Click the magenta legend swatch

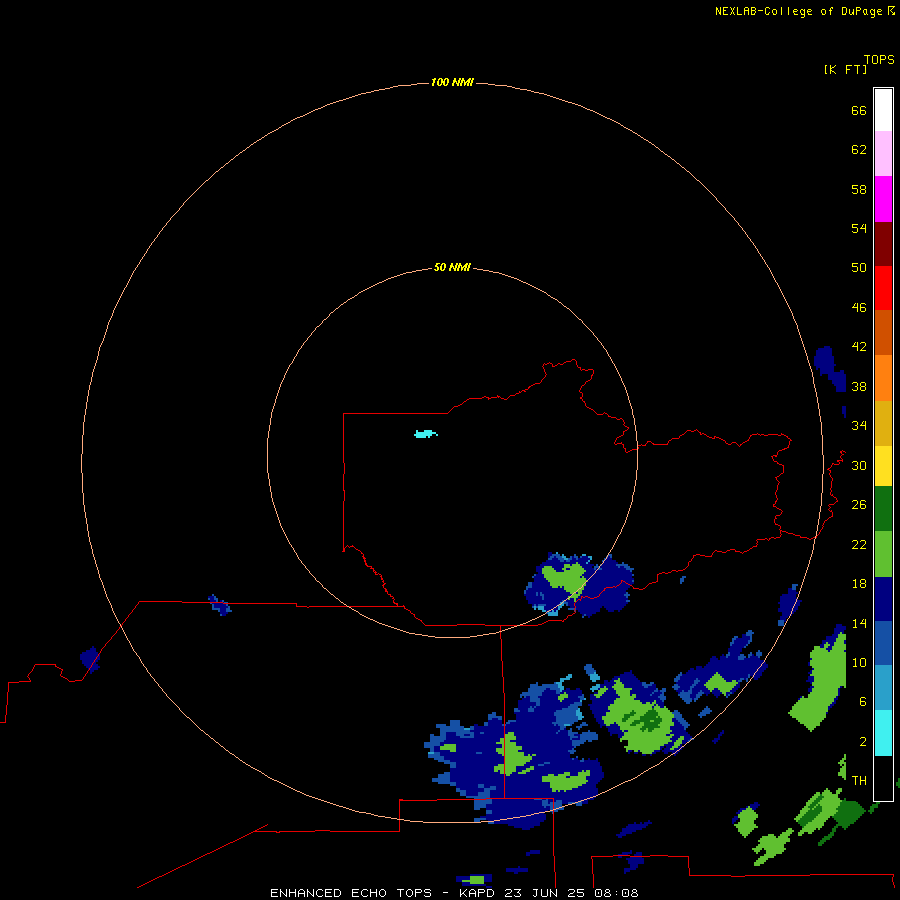click(883, 199)
